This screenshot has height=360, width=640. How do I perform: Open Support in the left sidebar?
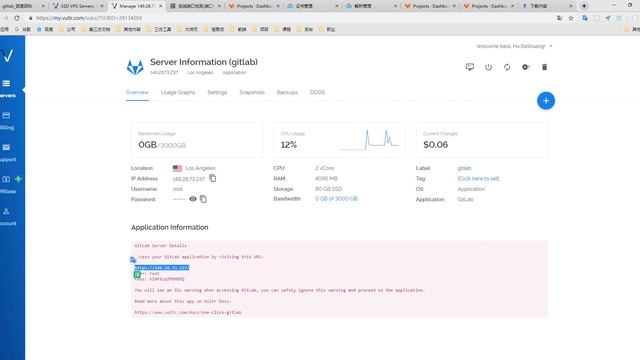click(7, 153)
